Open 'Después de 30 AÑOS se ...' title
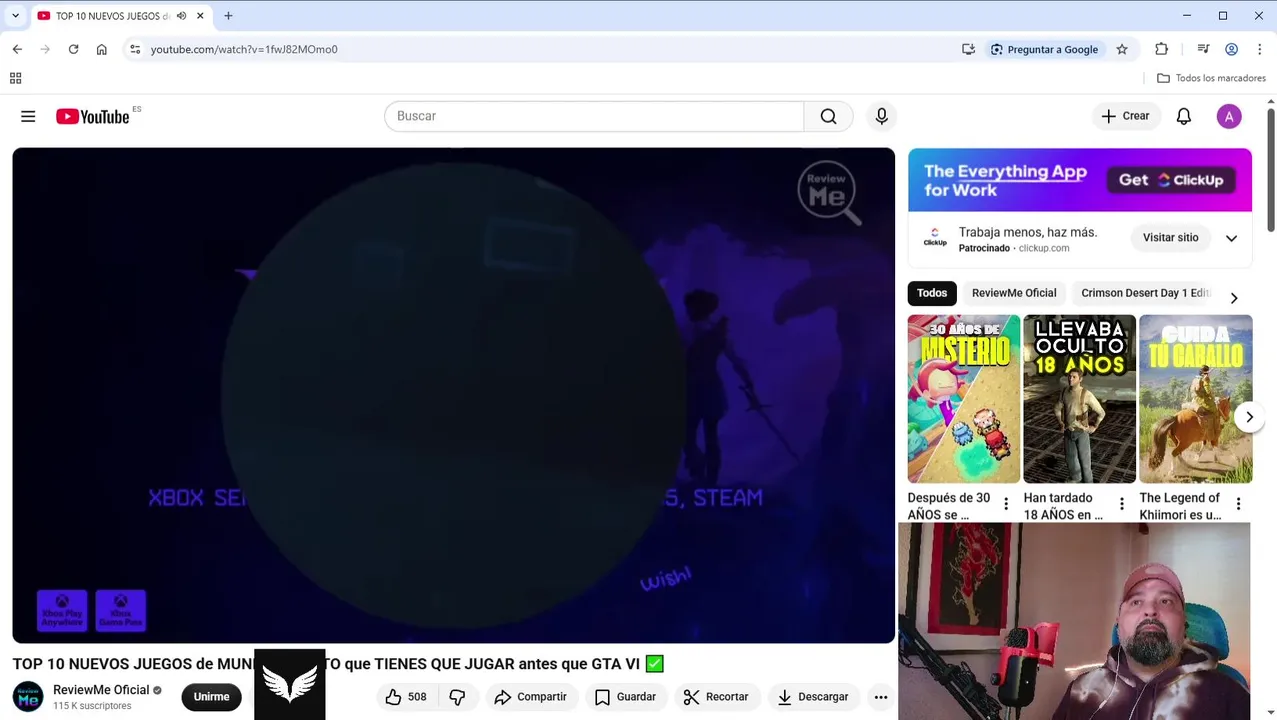The image size is (1277, 720). click(x=949, y=506)
